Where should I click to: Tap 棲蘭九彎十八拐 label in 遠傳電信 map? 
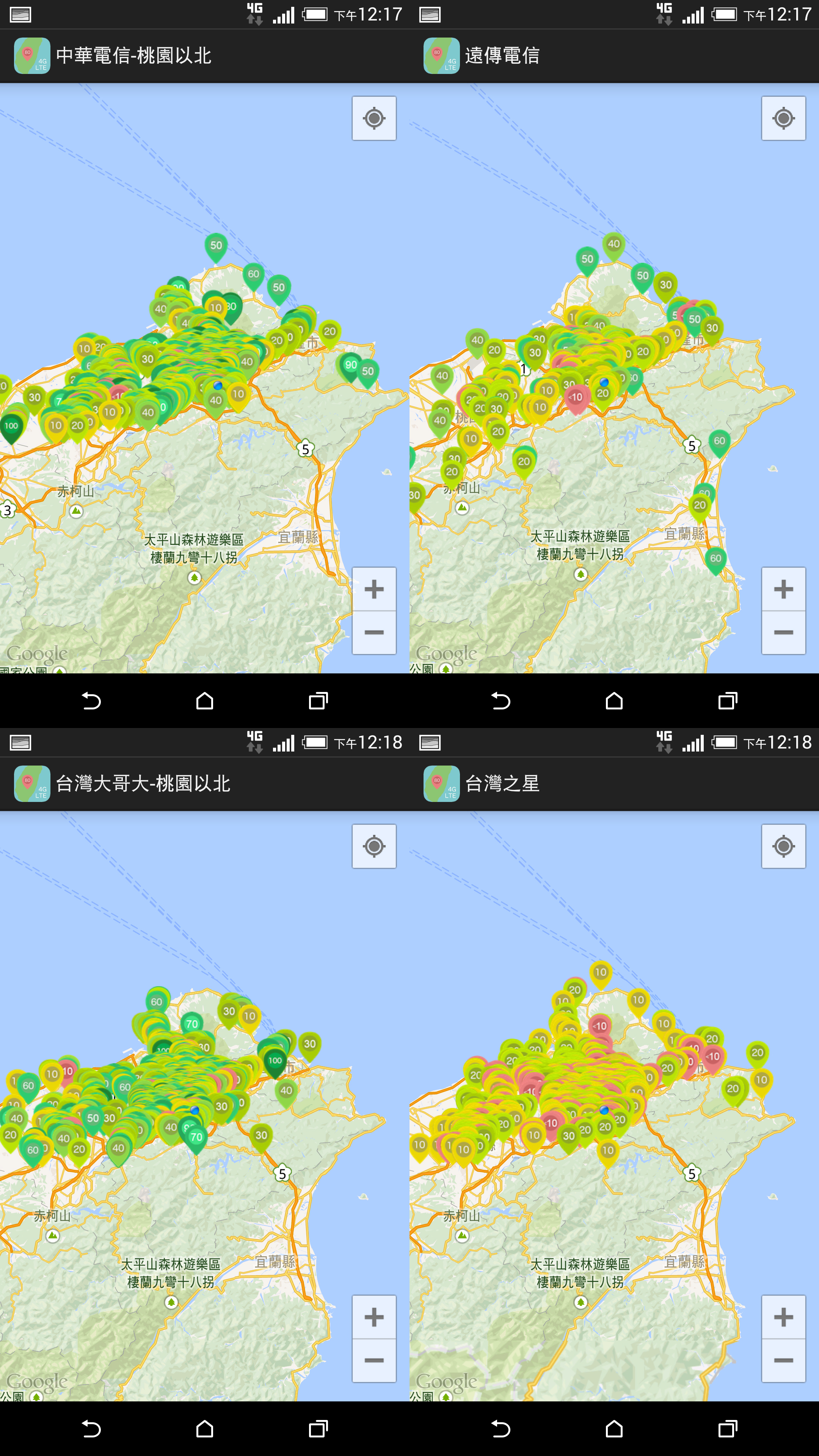pos(580,554)
